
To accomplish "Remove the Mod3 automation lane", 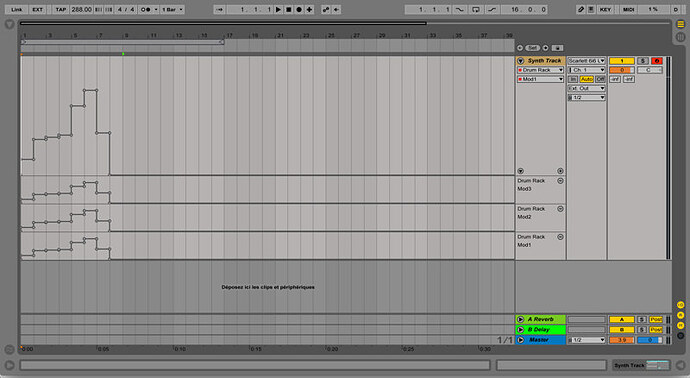I will pos(560,181).
